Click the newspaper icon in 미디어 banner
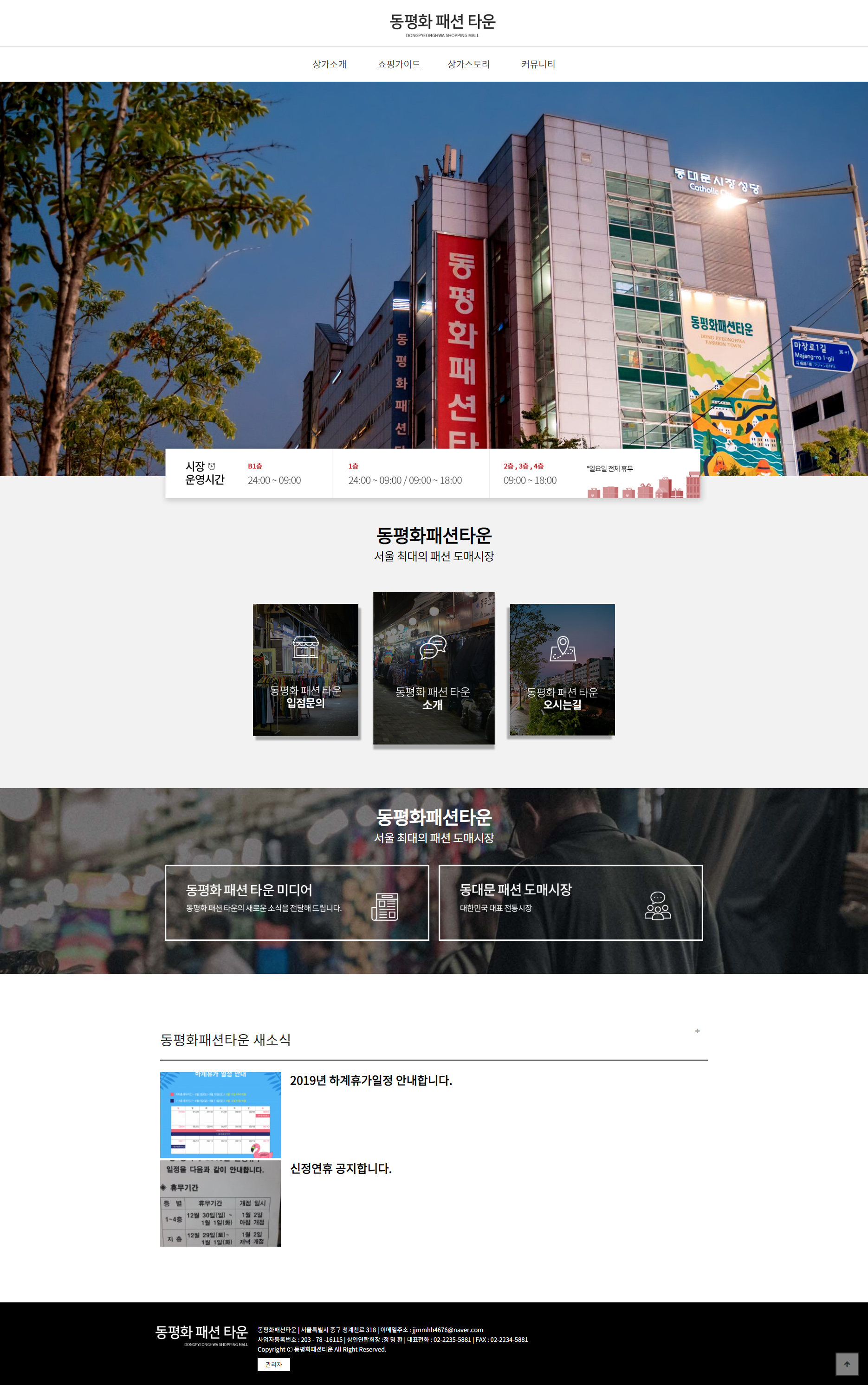The image size is (868, 1385). click(x=385, y=907)
